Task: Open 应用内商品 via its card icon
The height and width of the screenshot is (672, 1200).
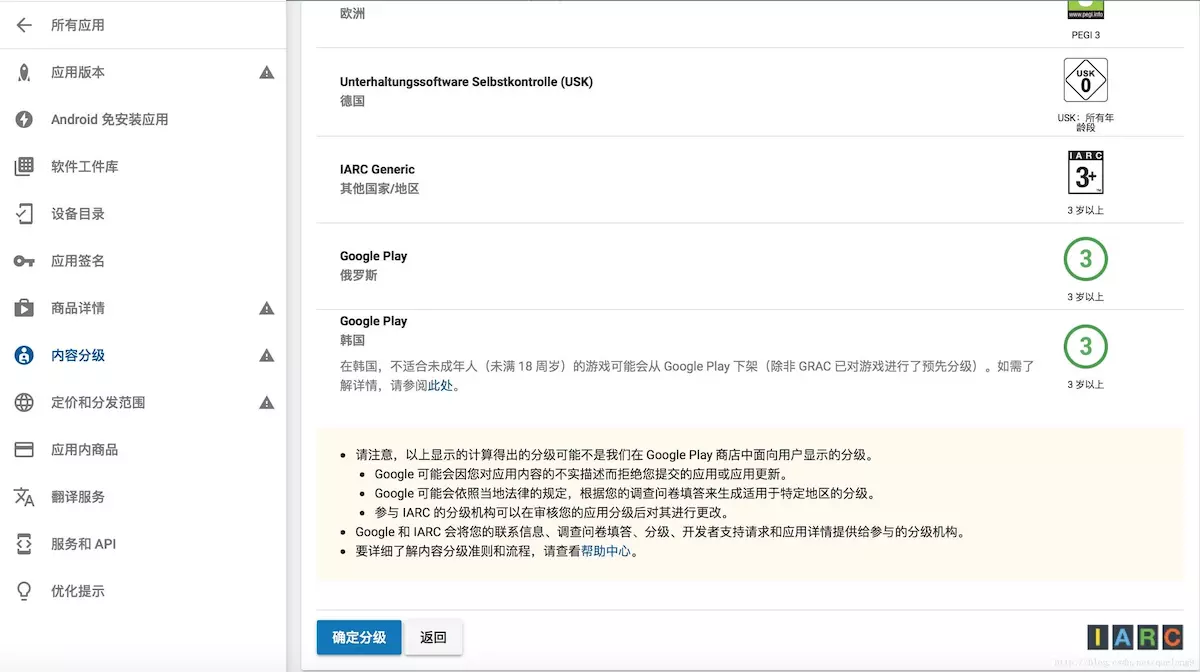Action: click(22, 449)
